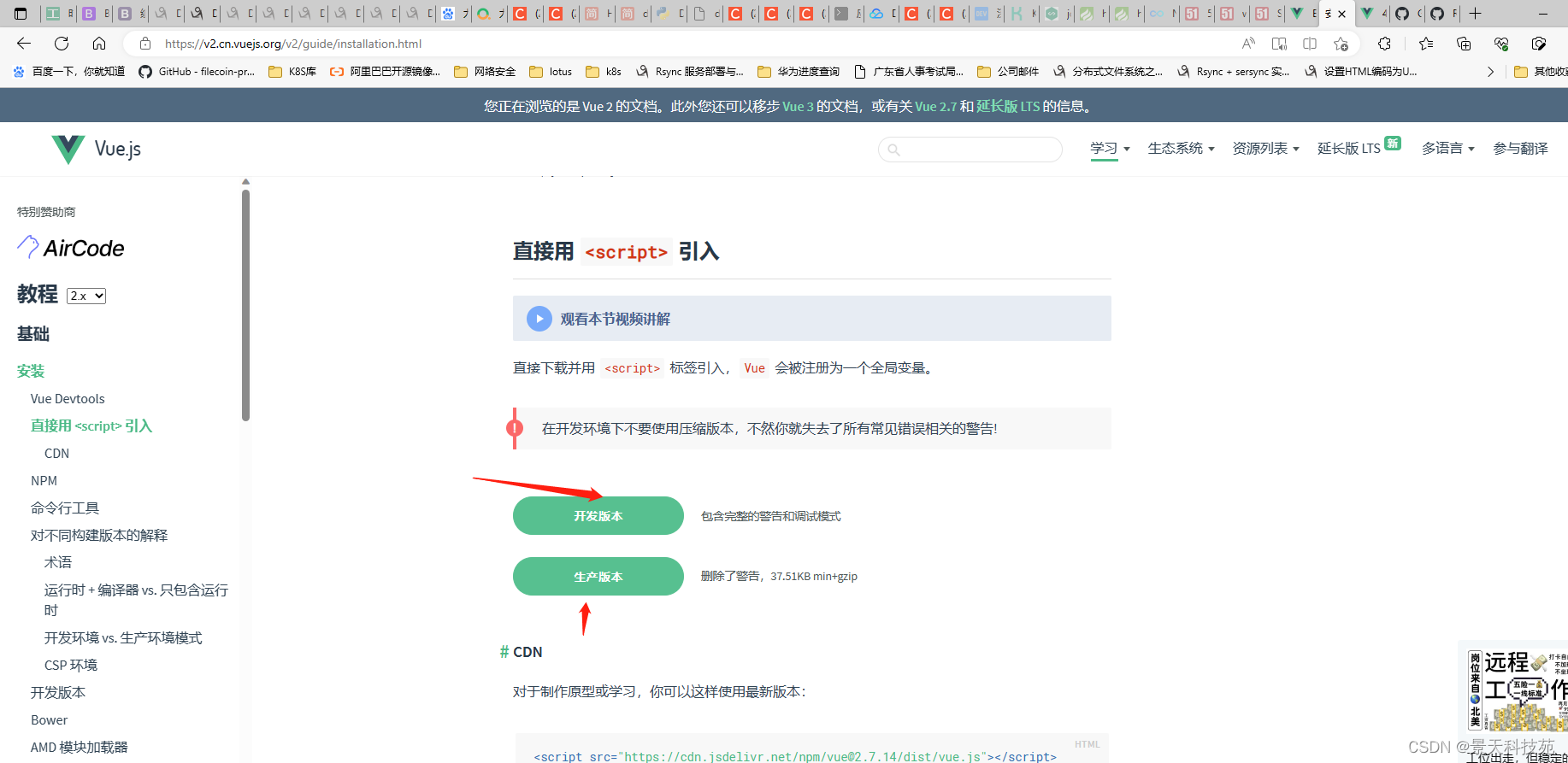Download the 开发版本 build
Screen dimensions: 1568x763
tap(598, 516)
